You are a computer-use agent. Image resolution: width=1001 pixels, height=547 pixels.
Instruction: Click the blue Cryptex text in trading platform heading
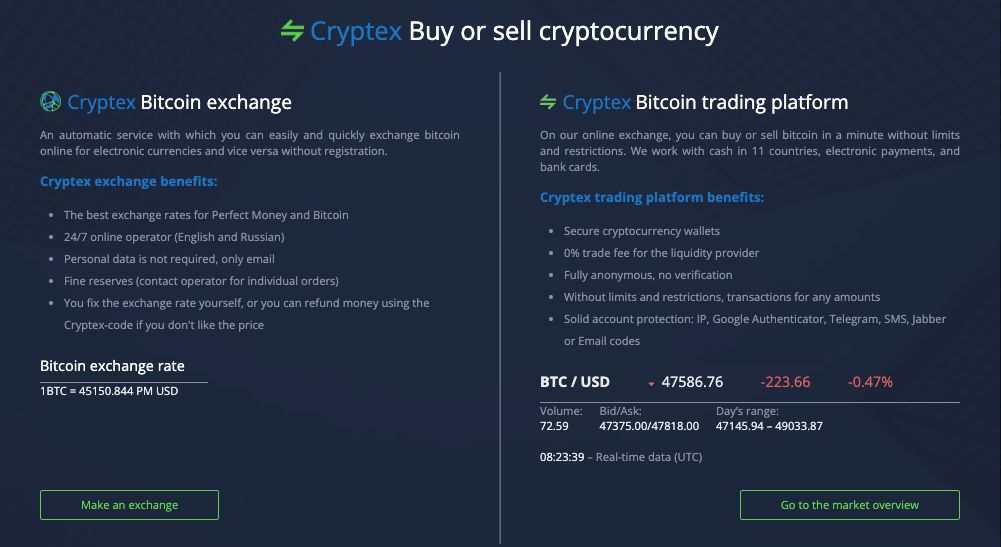(x=596, y=102)
